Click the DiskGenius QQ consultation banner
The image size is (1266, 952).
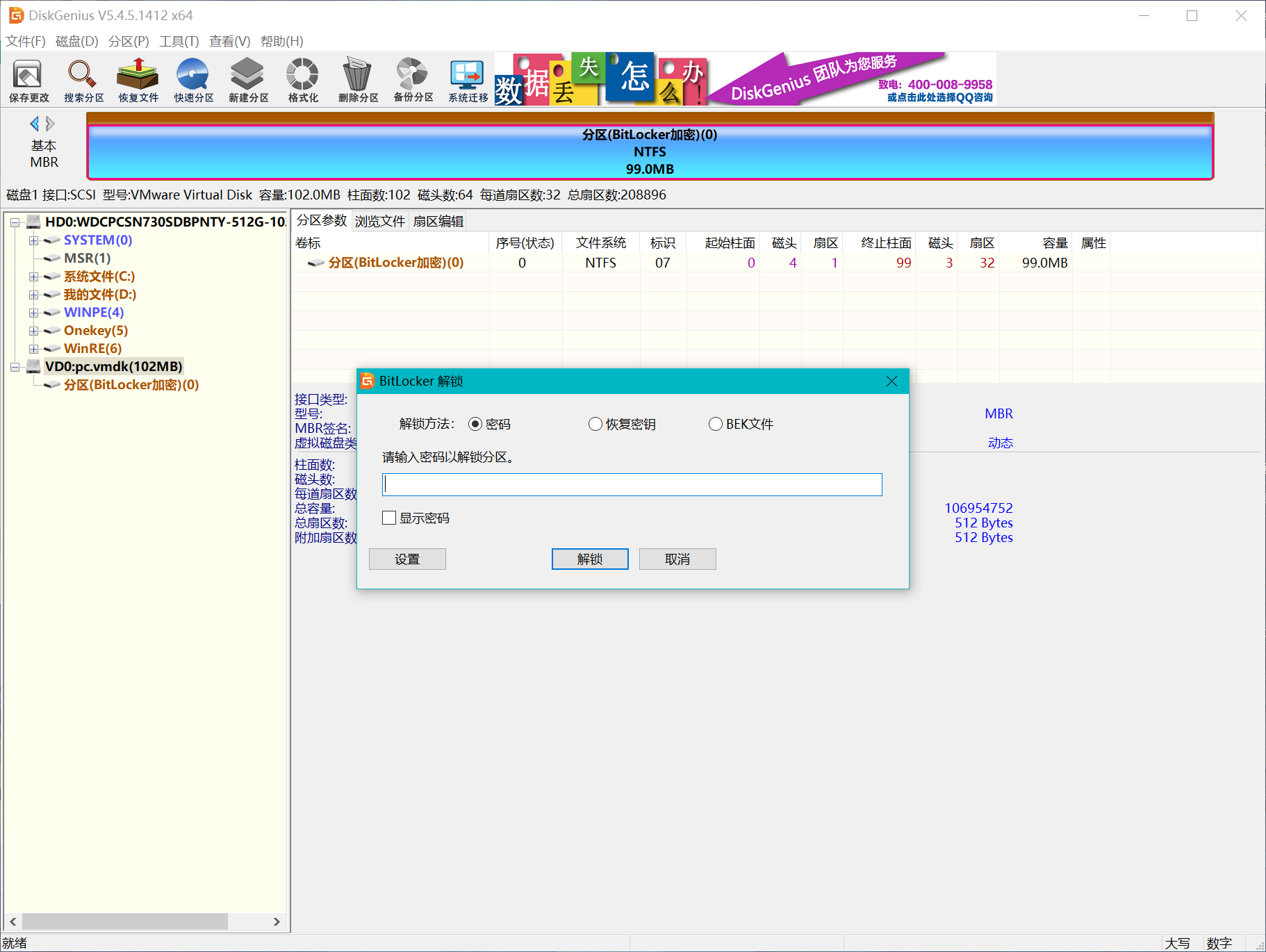coord(852,79)
